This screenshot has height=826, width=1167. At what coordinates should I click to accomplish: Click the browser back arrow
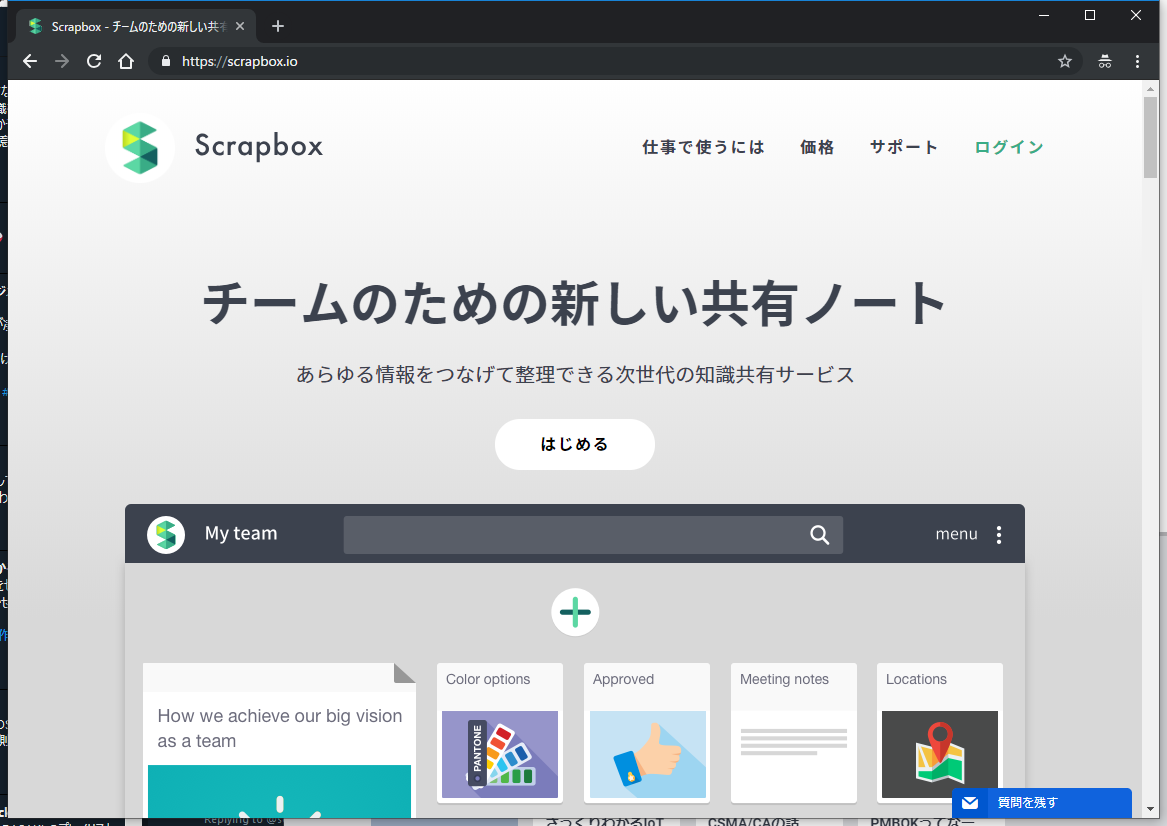click(30, 61)
